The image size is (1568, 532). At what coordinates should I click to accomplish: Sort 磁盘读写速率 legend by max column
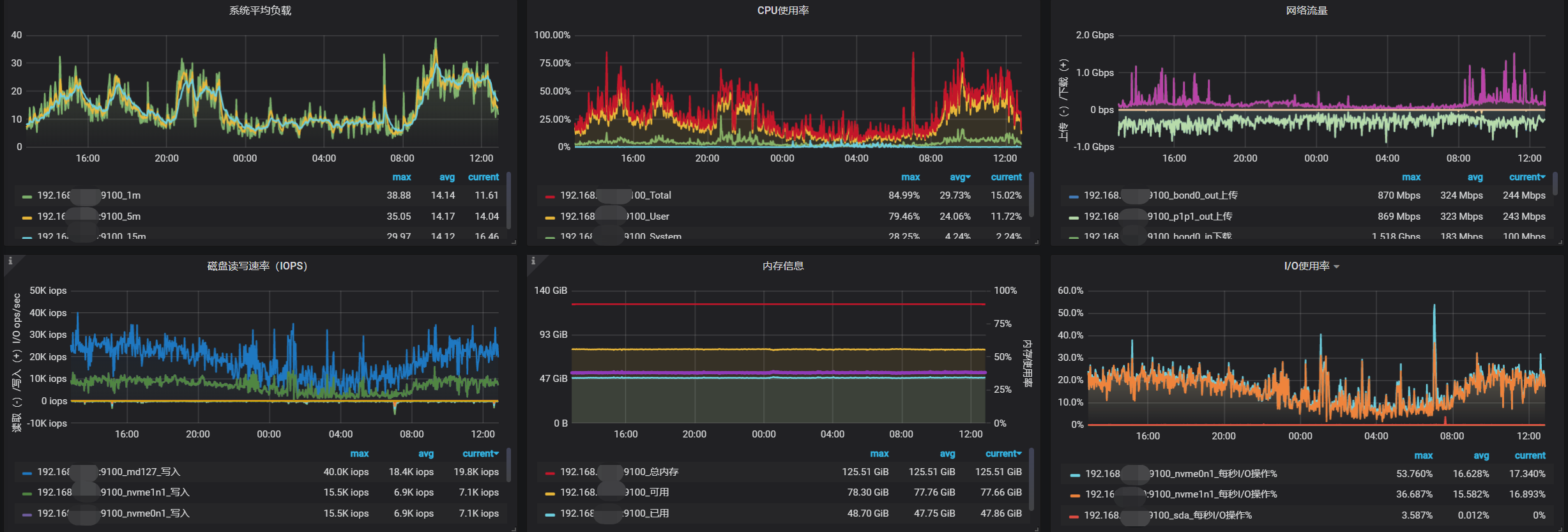[360, 453]
